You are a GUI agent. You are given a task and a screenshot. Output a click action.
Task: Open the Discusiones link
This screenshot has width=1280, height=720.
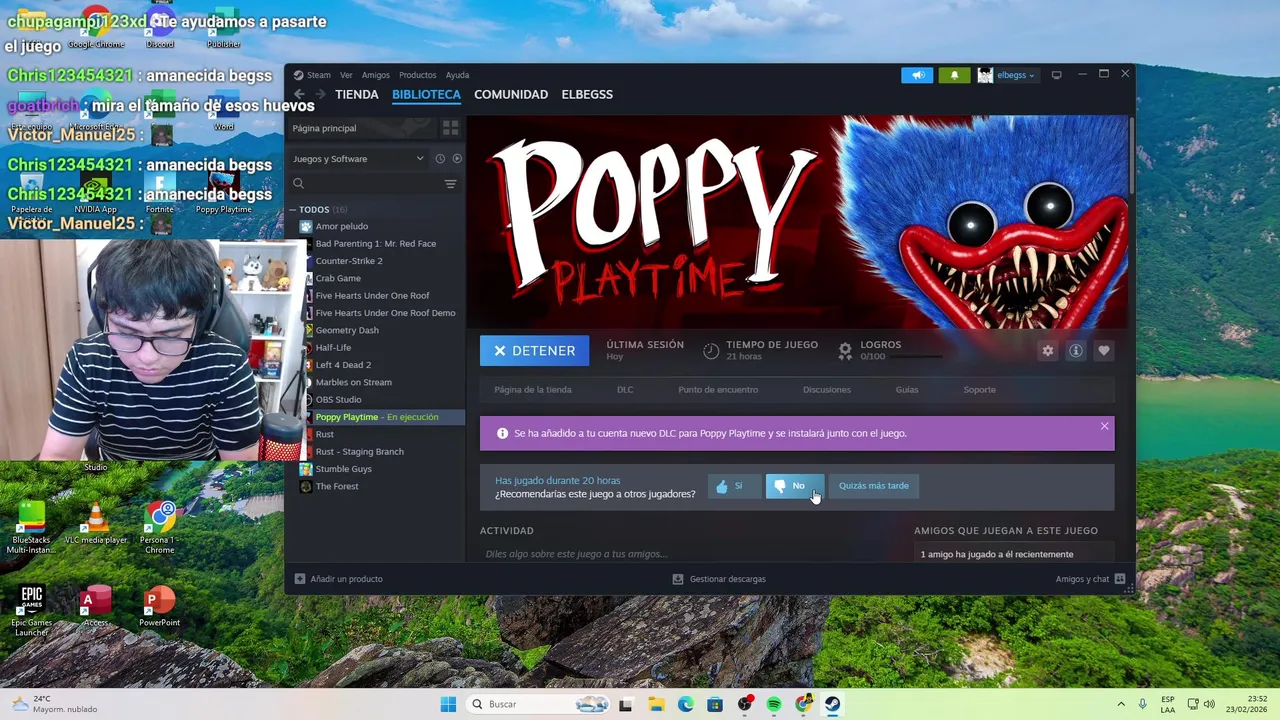(827, 390)
